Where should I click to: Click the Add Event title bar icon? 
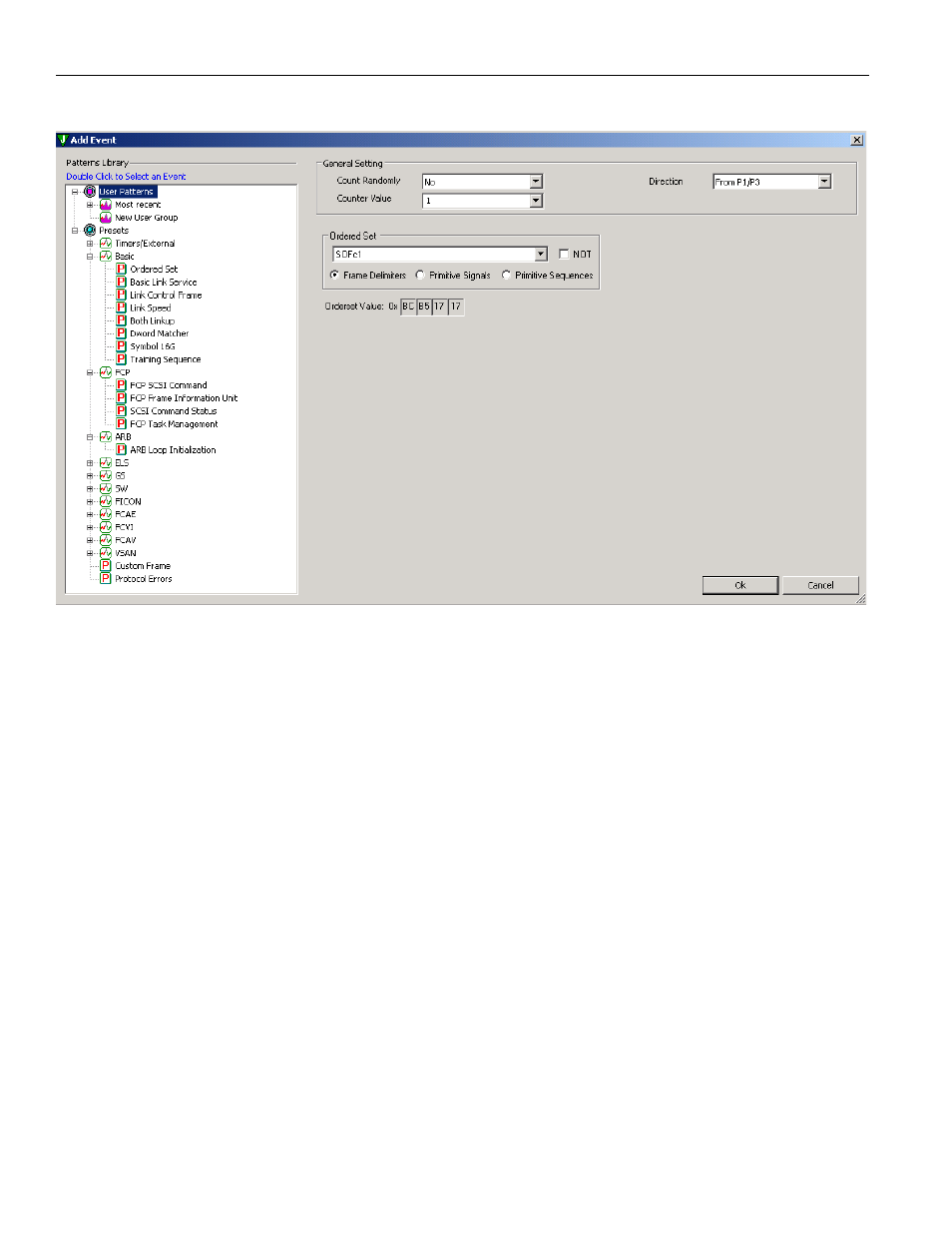click(x=63, y=140)
